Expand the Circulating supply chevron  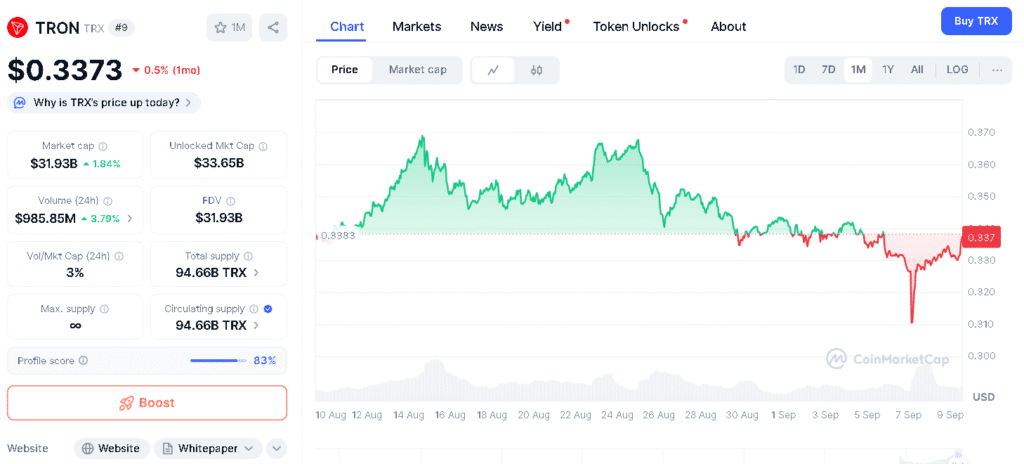pos(256,325)
